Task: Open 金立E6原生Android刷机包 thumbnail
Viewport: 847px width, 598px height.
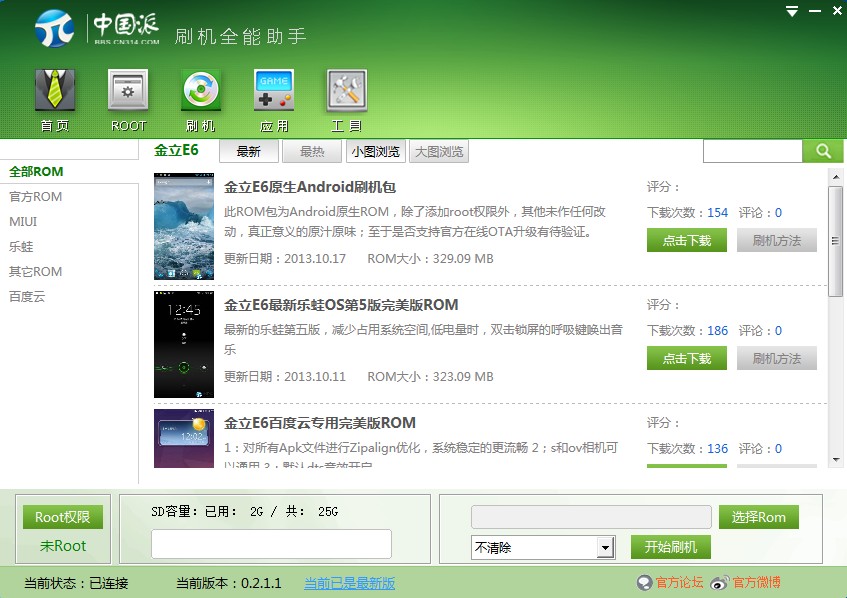Action: click(x=184, y=226)
